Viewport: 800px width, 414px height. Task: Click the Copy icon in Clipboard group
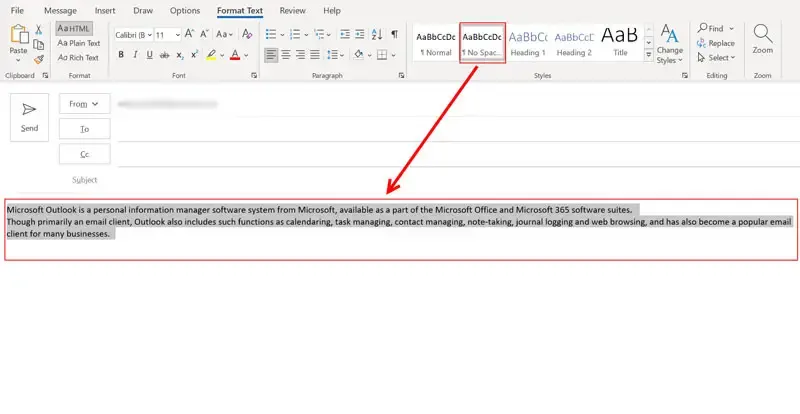point(38,45)
